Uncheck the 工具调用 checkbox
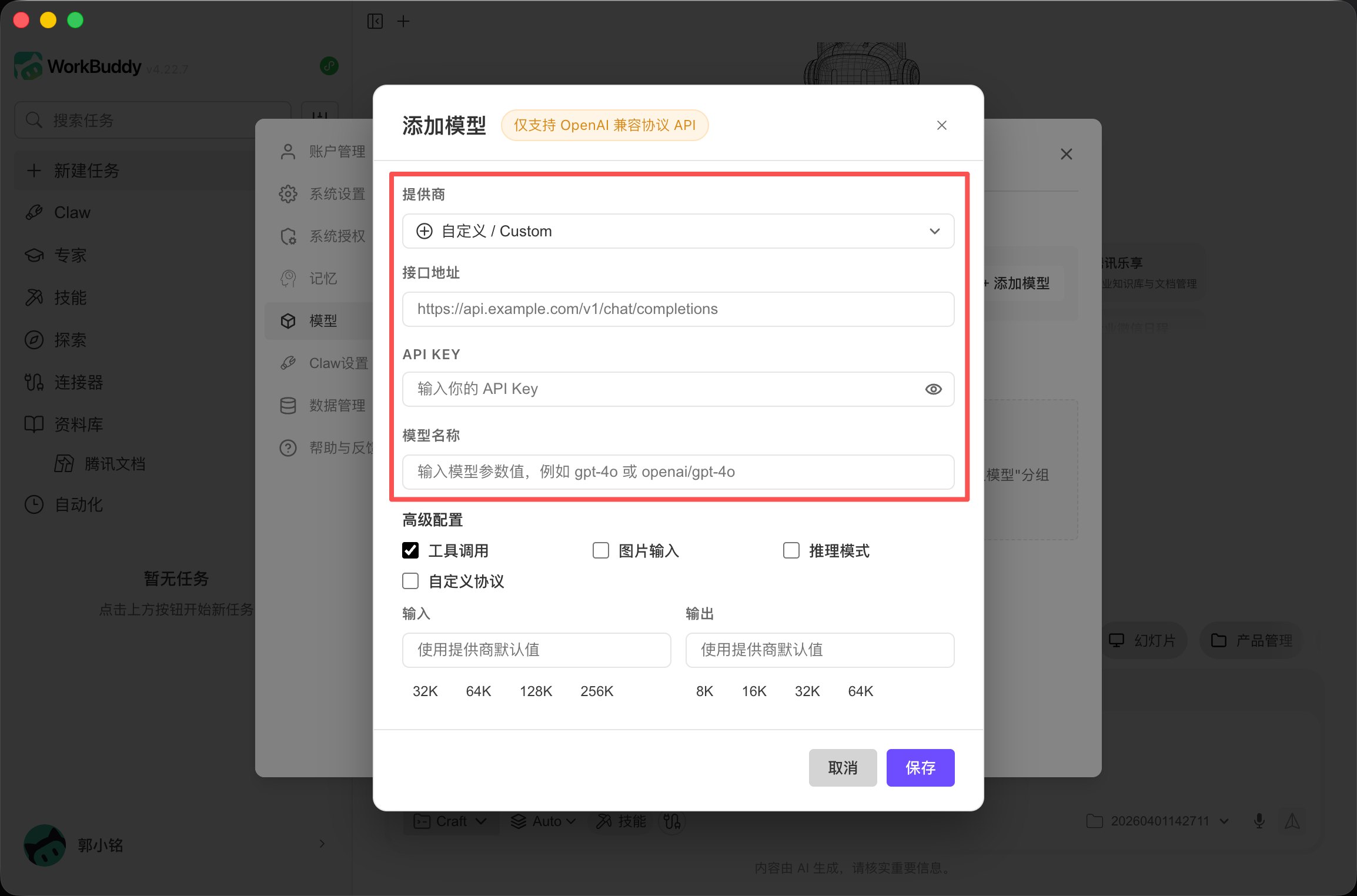The image size is (1357, 896). [x=410, y=550]
